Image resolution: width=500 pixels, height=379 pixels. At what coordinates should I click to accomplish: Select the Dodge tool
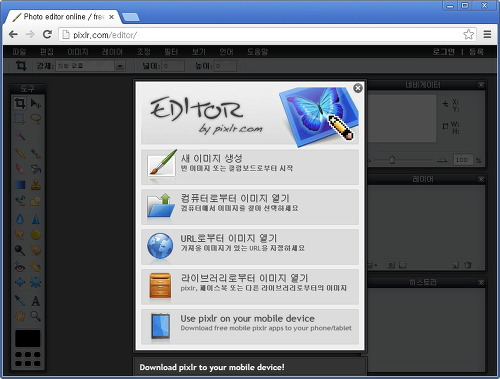coord(20,250)
